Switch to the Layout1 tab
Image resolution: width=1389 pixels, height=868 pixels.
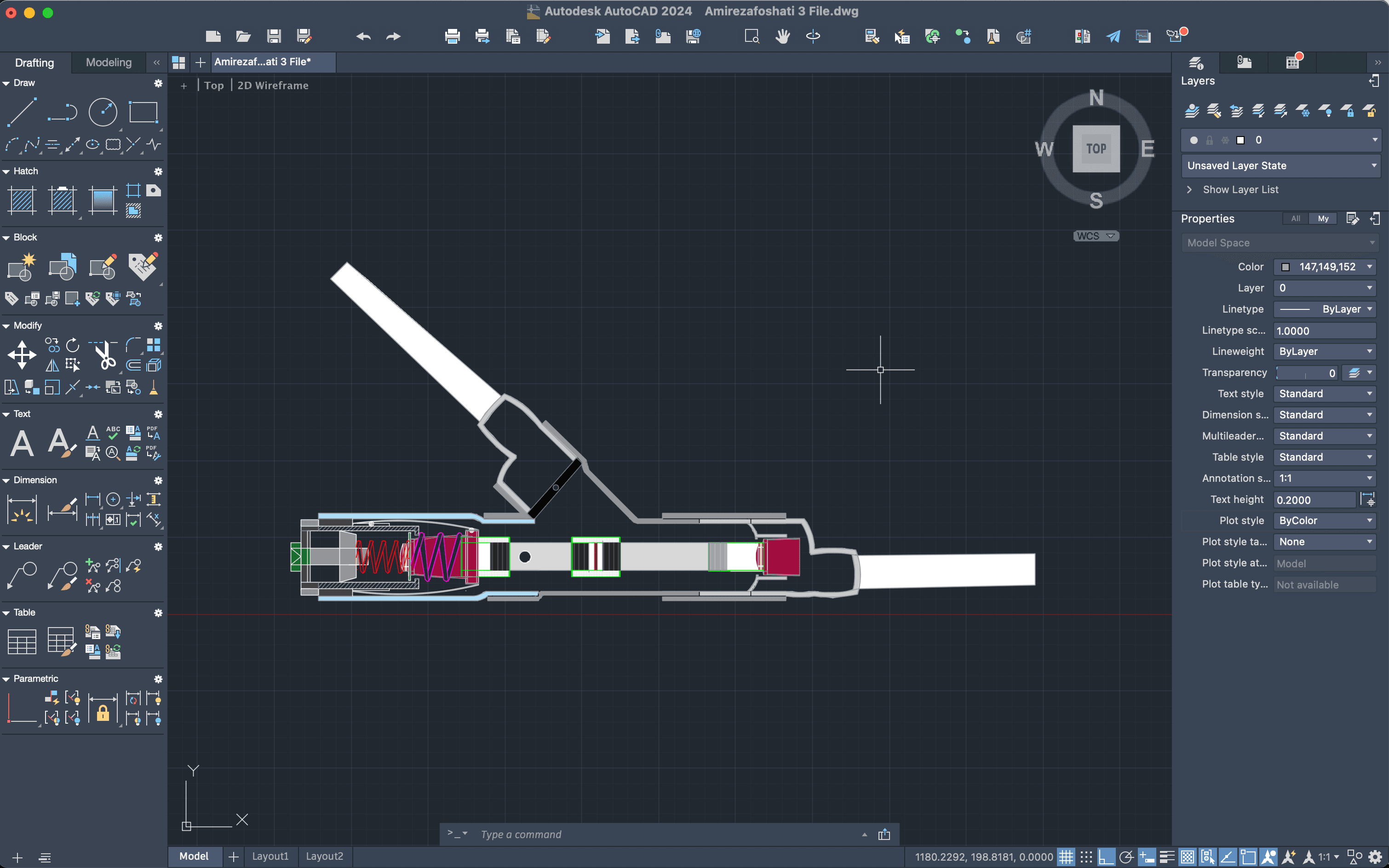pyautogui.click(x=270, y=856)
